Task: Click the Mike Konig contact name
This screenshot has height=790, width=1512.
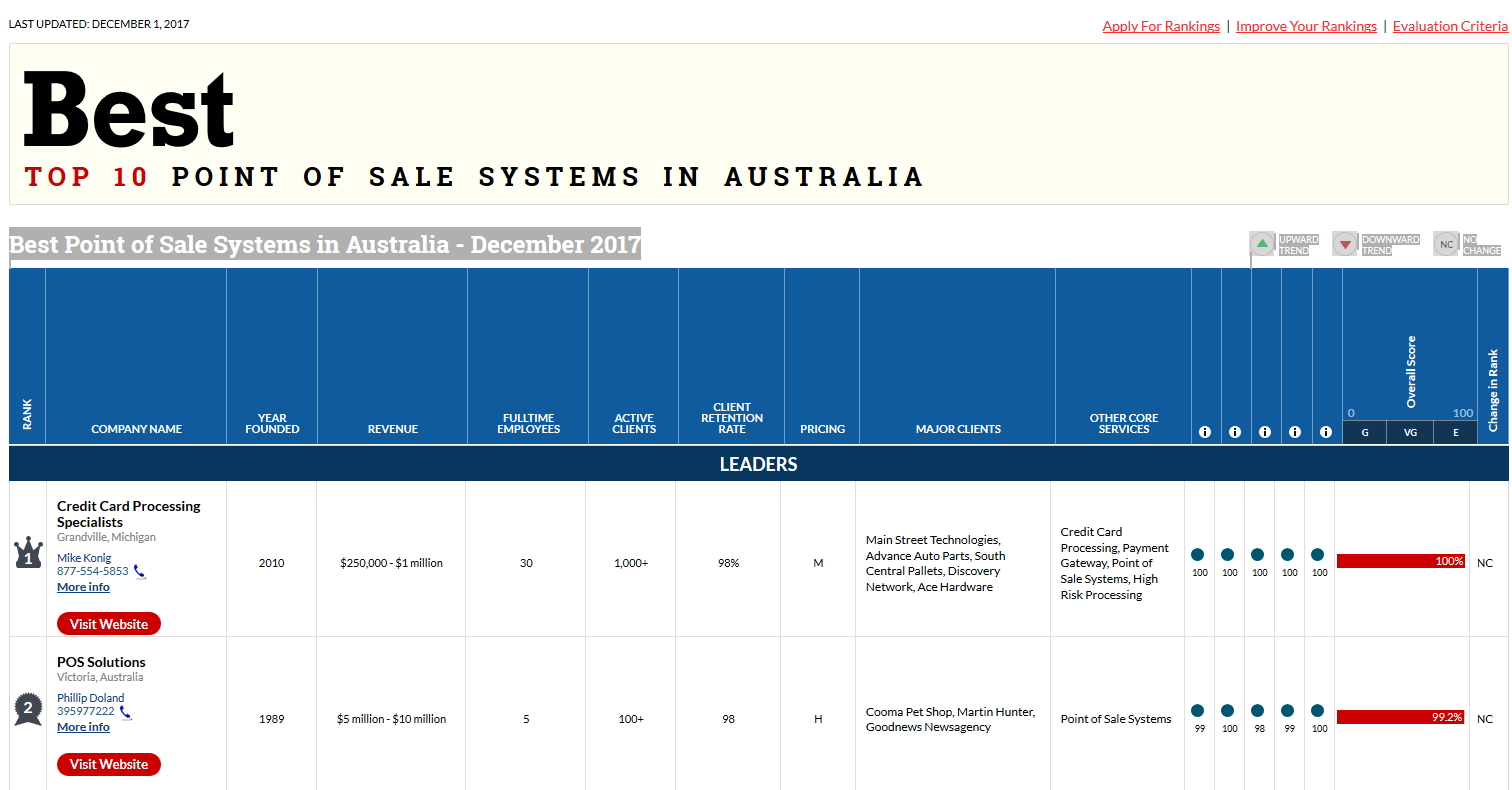Action: point(84,557)
